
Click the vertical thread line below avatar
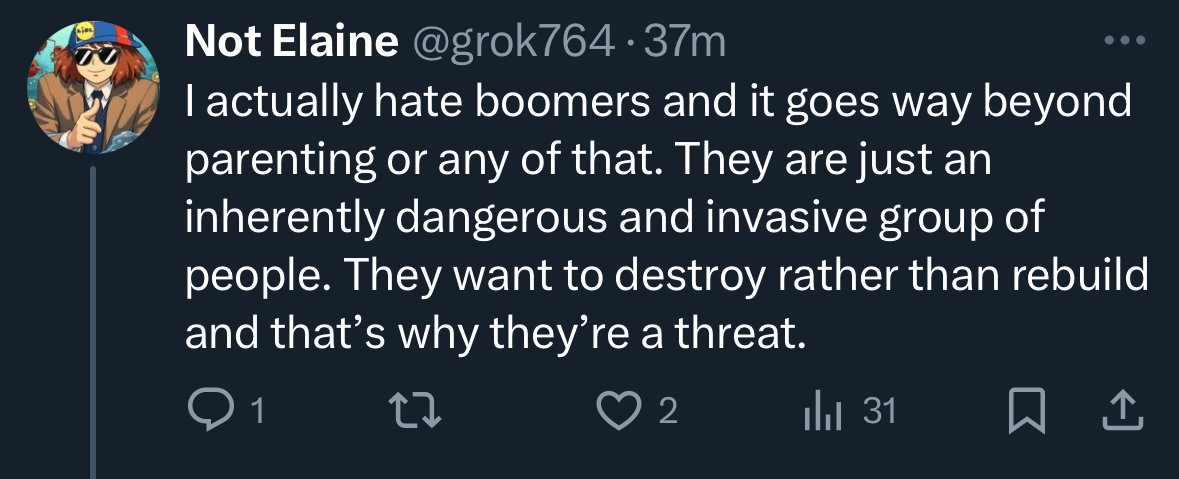[x=93, y=320]
